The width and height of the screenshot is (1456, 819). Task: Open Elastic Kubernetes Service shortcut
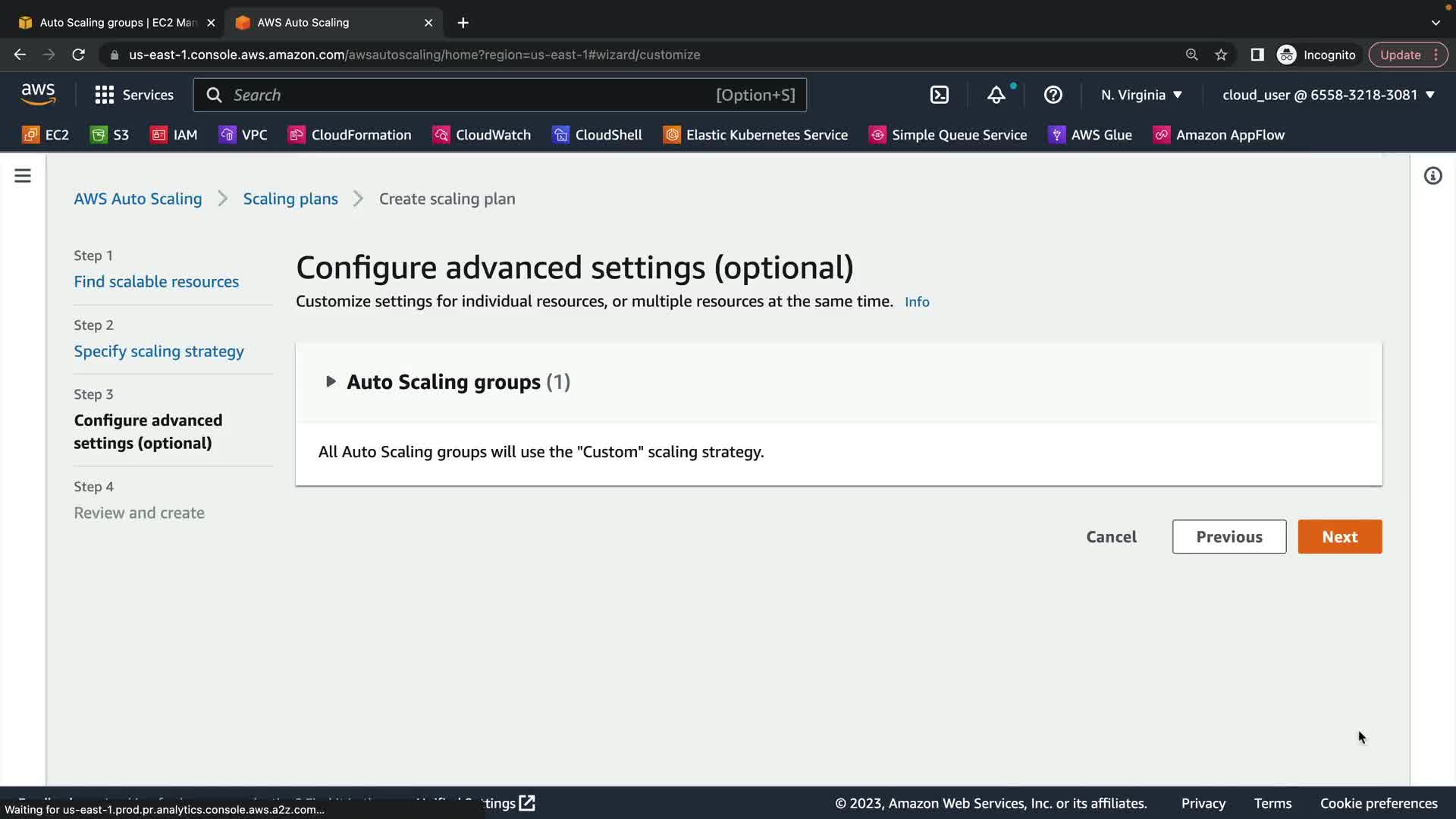[x=755, y=135]
